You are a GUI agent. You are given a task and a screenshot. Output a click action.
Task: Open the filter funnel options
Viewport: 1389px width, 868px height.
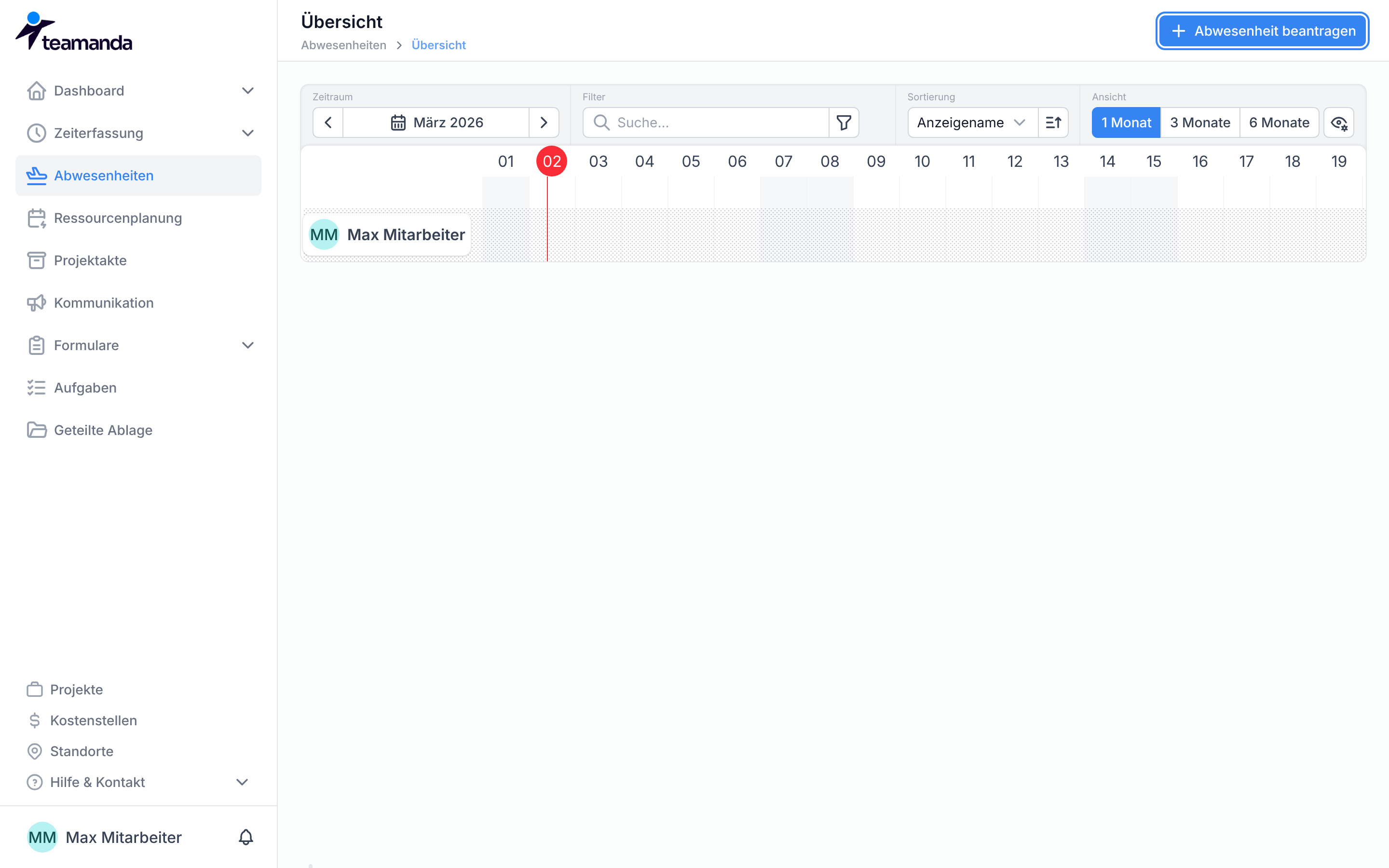tap(844, 122)
